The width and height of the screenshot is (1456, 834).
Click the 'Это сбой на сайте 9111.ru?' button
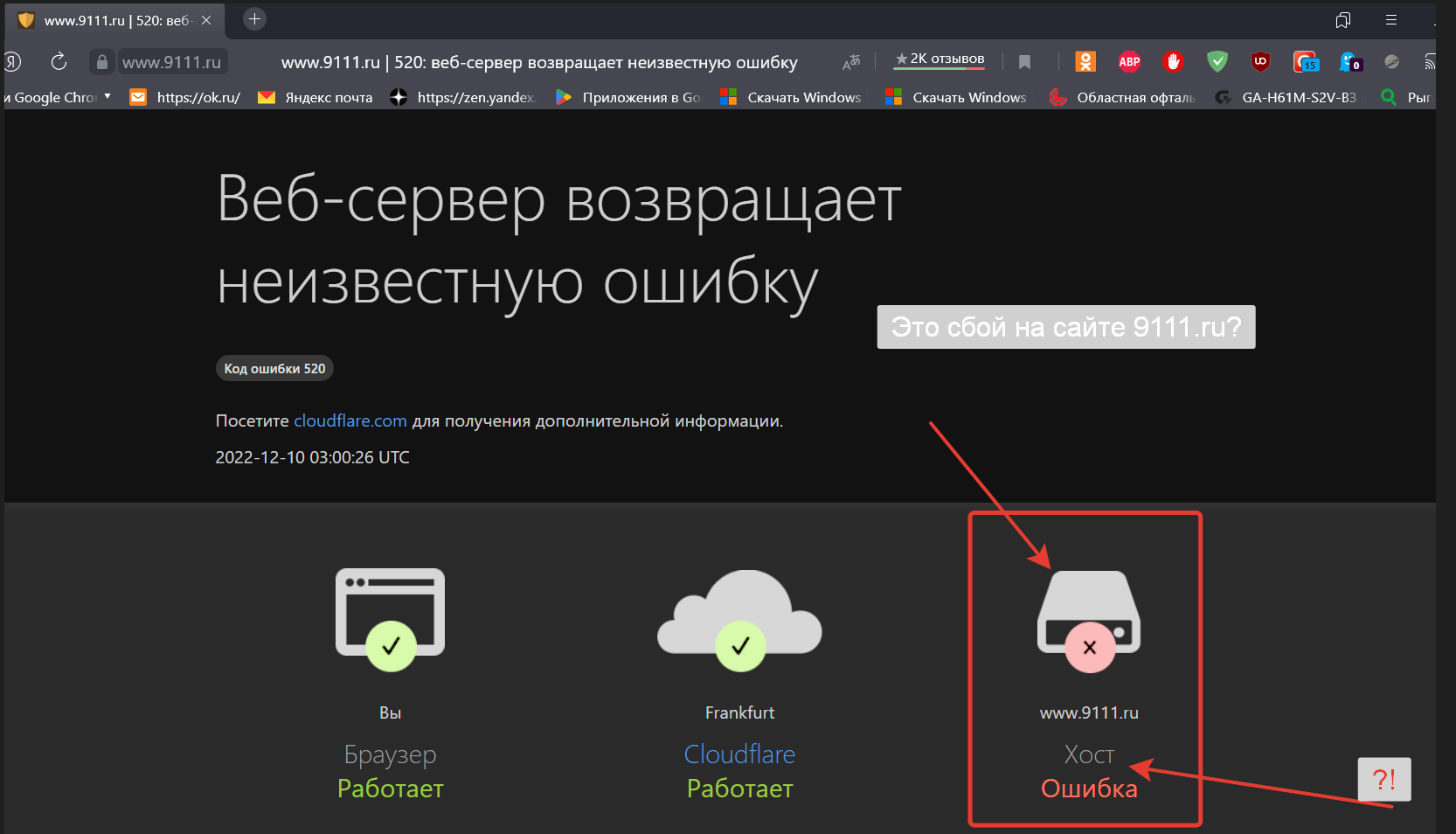coord(1065,327)
